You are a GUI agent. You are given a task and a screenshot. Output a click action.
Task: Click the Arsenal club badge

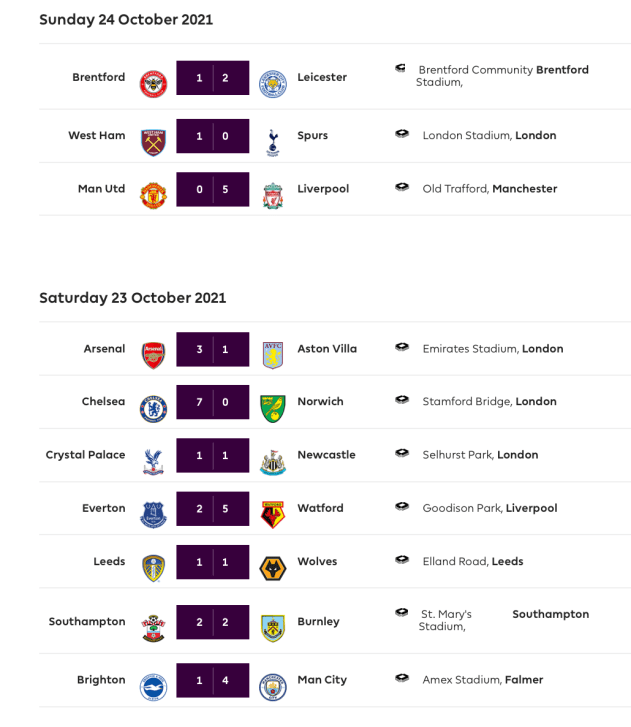pos(153,355)
